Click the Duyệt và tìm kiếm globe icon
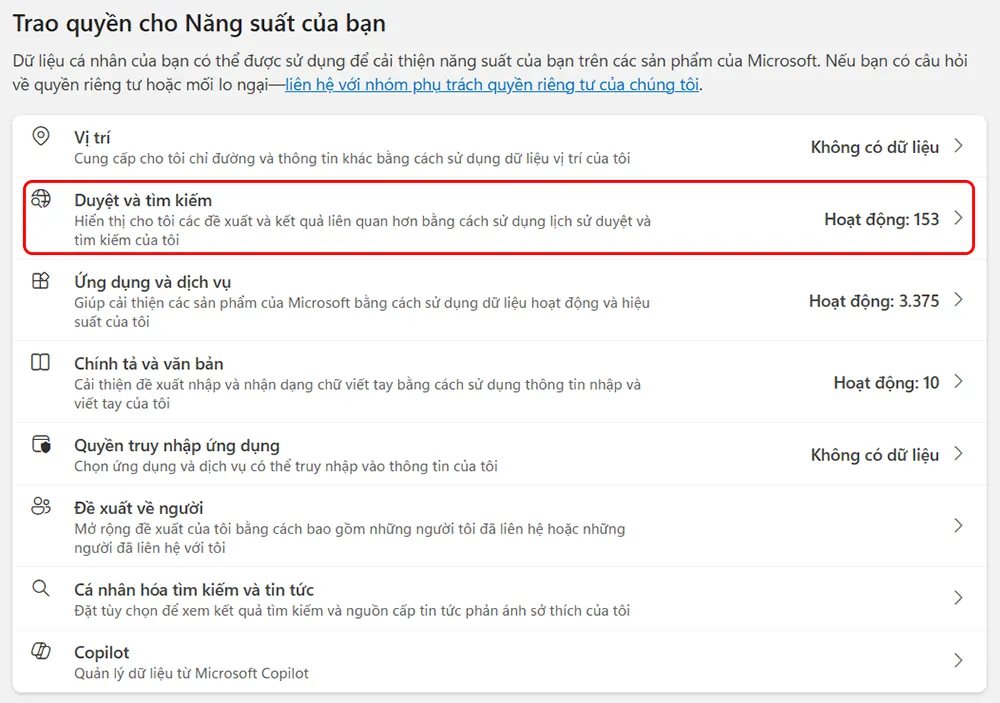 pyautogui.click(x=41, y=199)
